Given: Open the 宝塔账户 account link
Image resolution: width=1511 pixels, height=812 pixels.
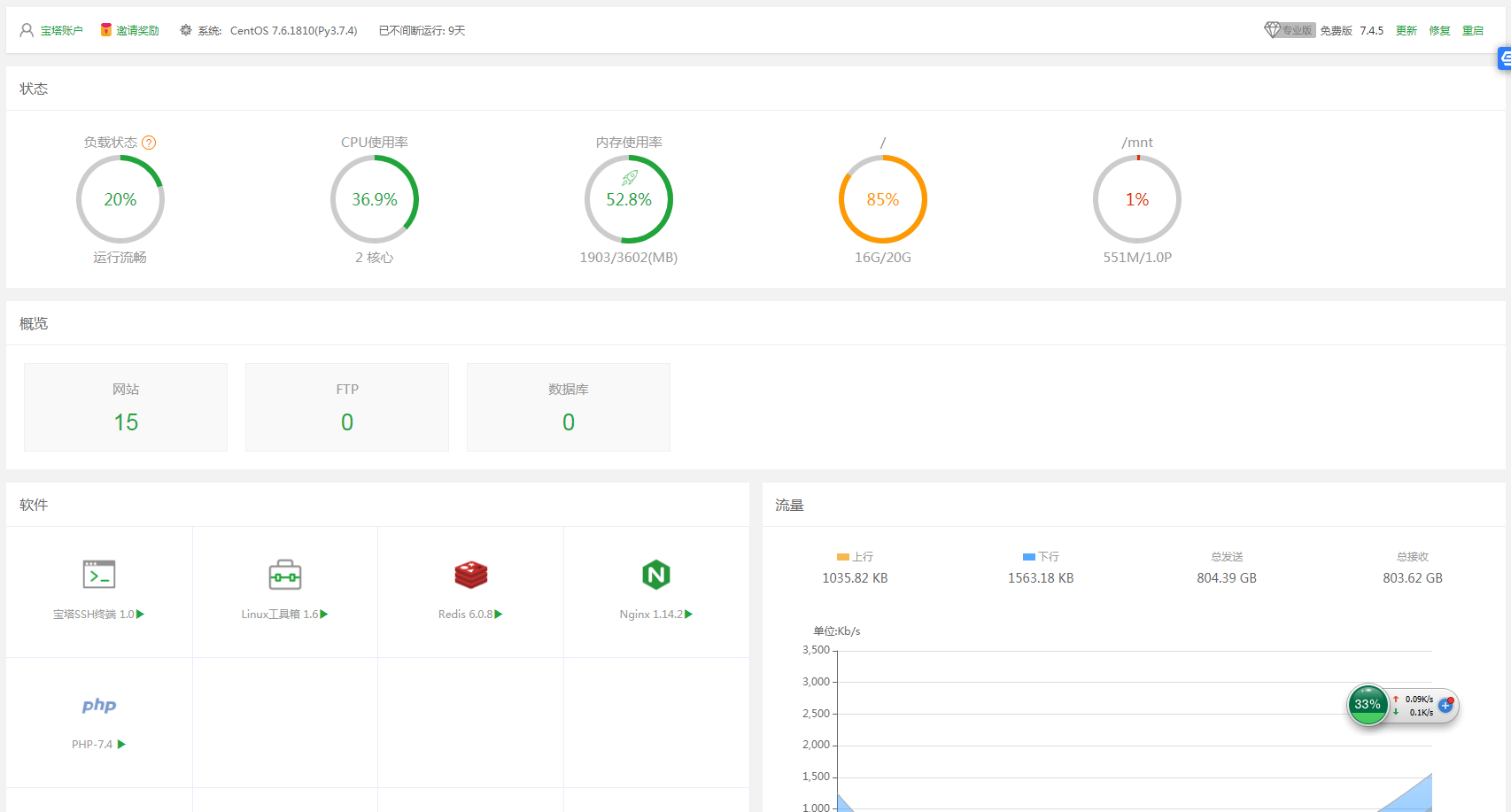Looking at the screenshot, I should (x=61, y=30).
